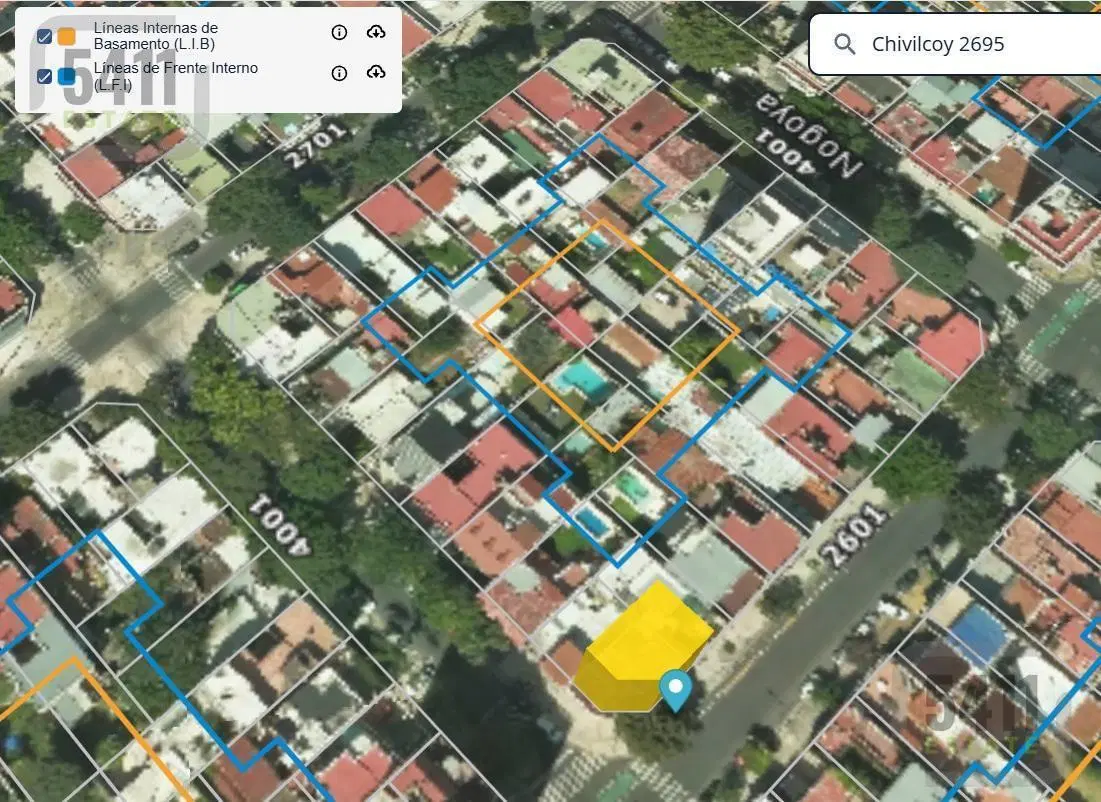The width and height of the screenshot is (1101, 802).
Task: Click the blue L.F.I color swatch
Action: pyautogui.click(x=67, y=77)
